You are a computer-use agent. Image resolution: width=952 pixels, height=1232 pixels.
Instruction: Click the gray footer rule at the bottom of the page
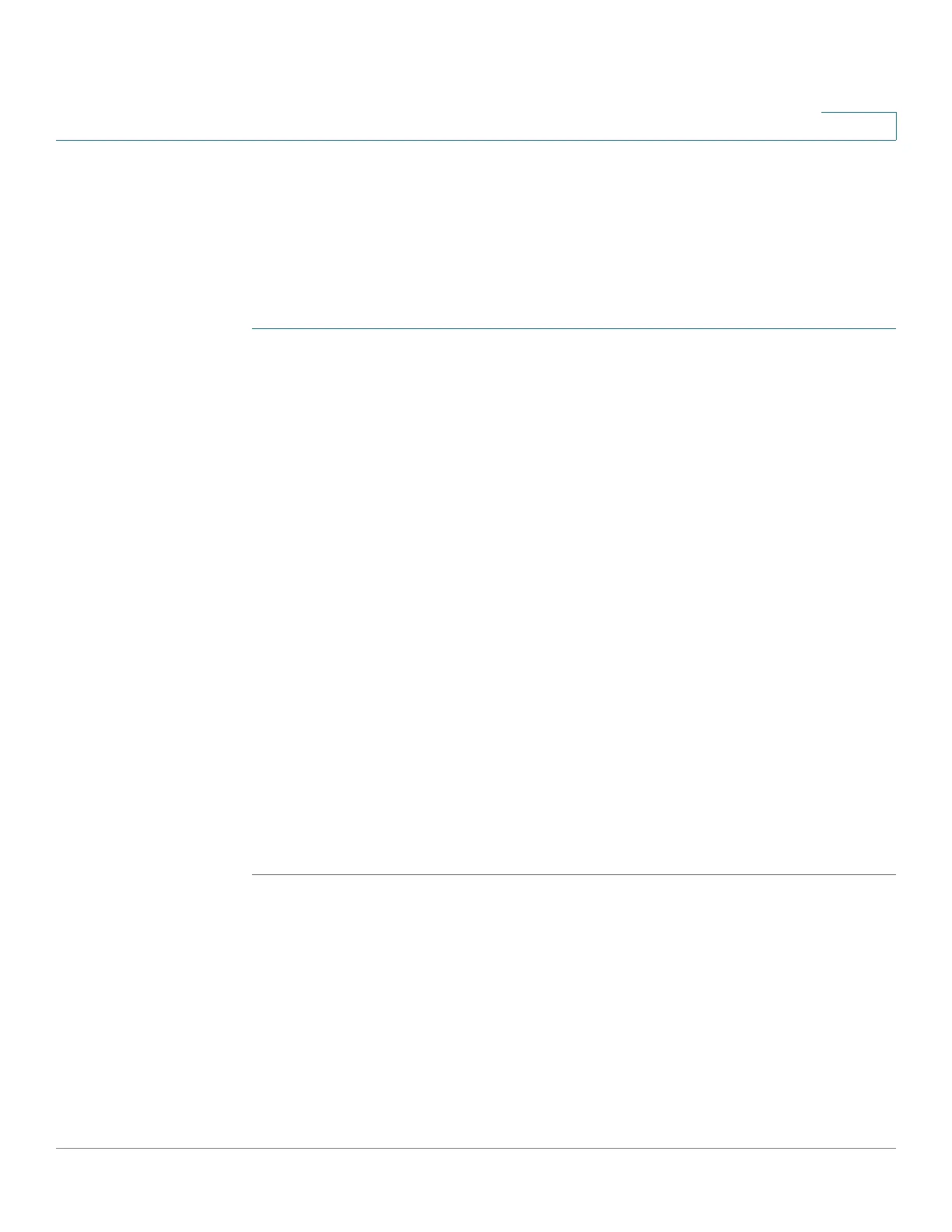[x=476, y=1149]
